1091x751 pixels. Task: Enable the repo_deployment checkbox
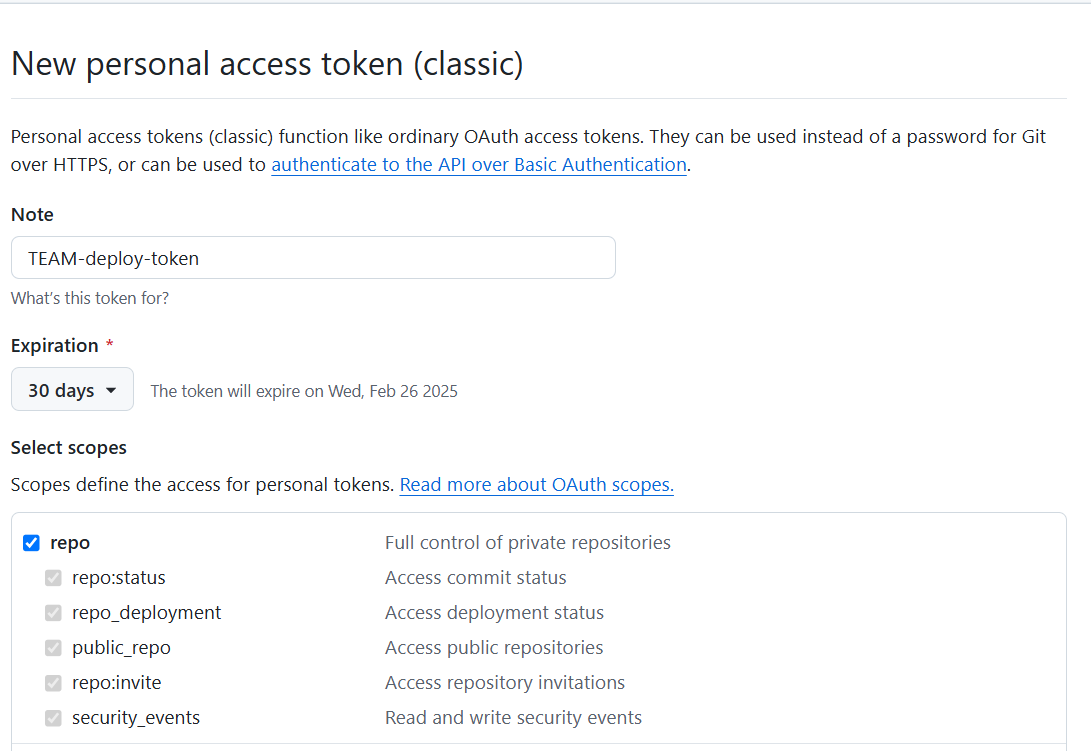52,612
